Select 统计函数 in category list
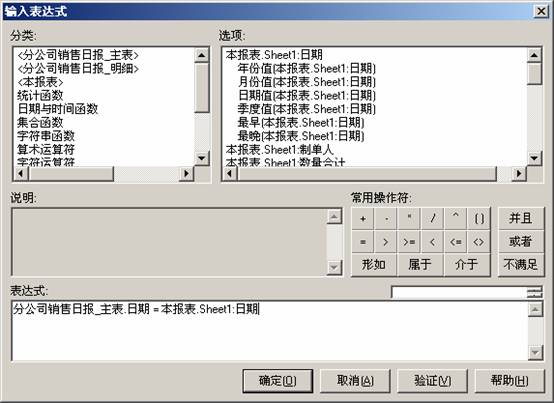 click(x=40, y=95)
